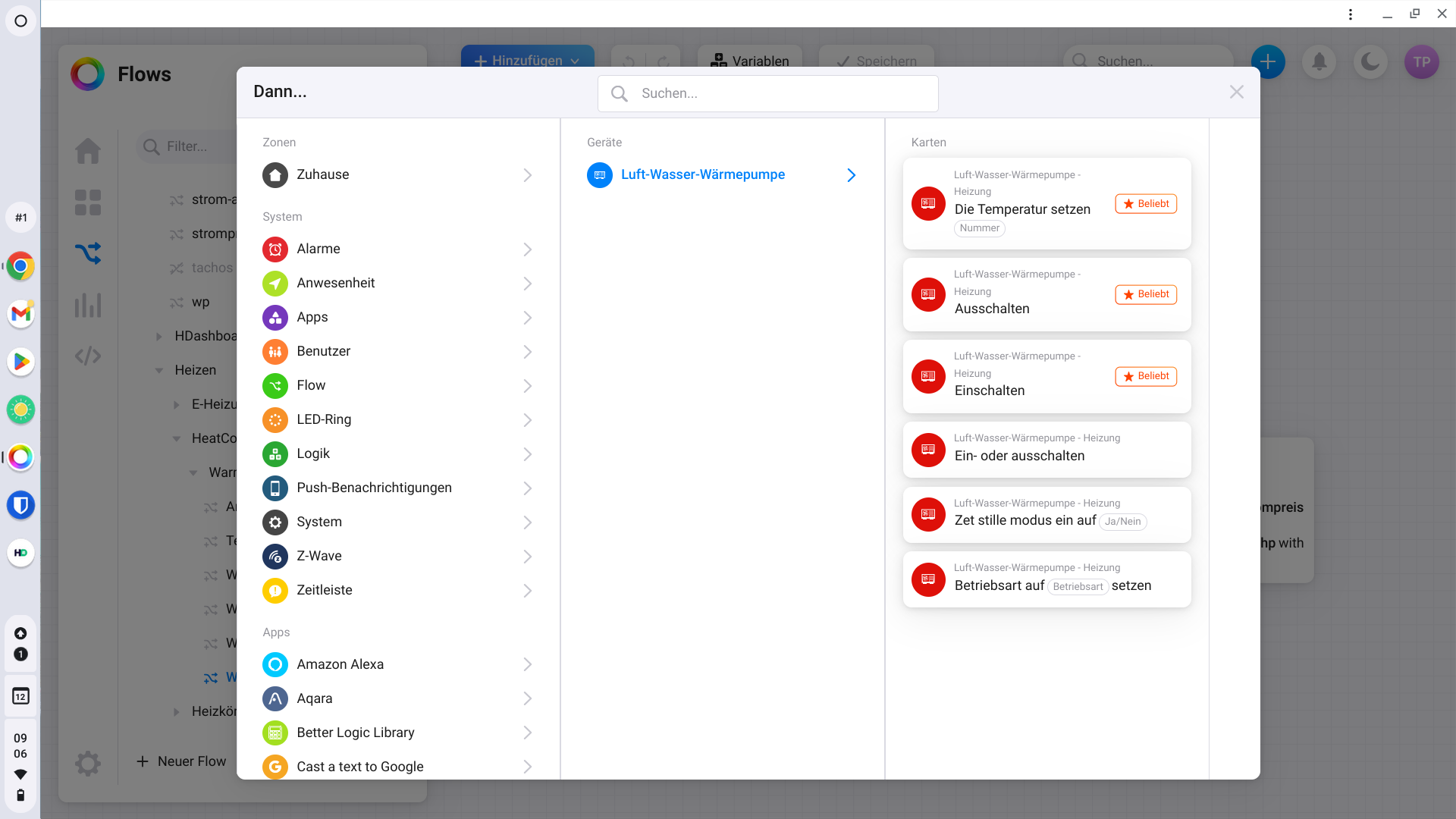This screenshot has width=1456, height=819.
Task: Click the Alarme alarm clock icon
Action: (x=275, y=249)
